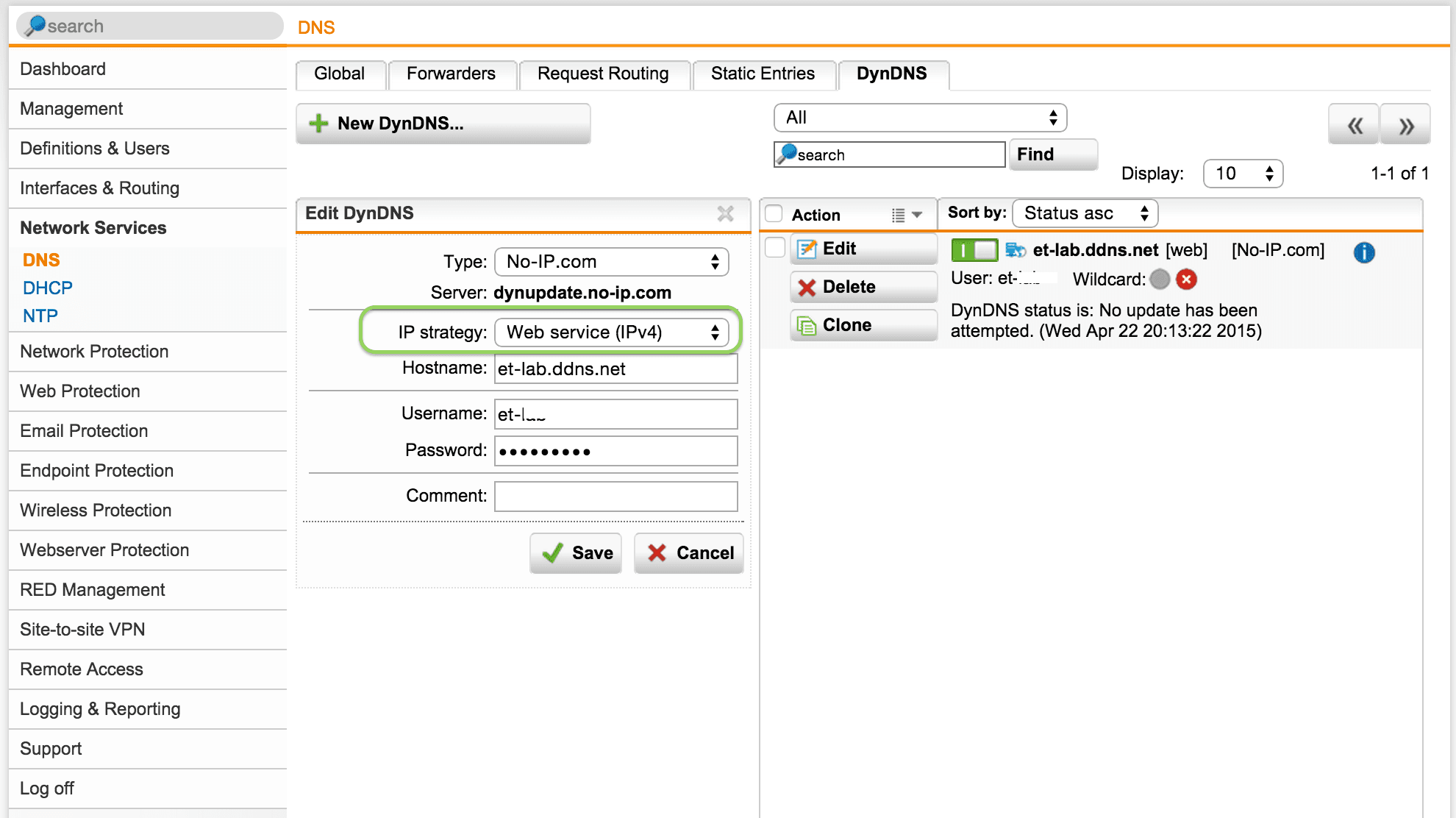The width and height of the screenshot is (1456, 818).
Task: Open the Remote Access menu
Action: click(x=148, y=669)
